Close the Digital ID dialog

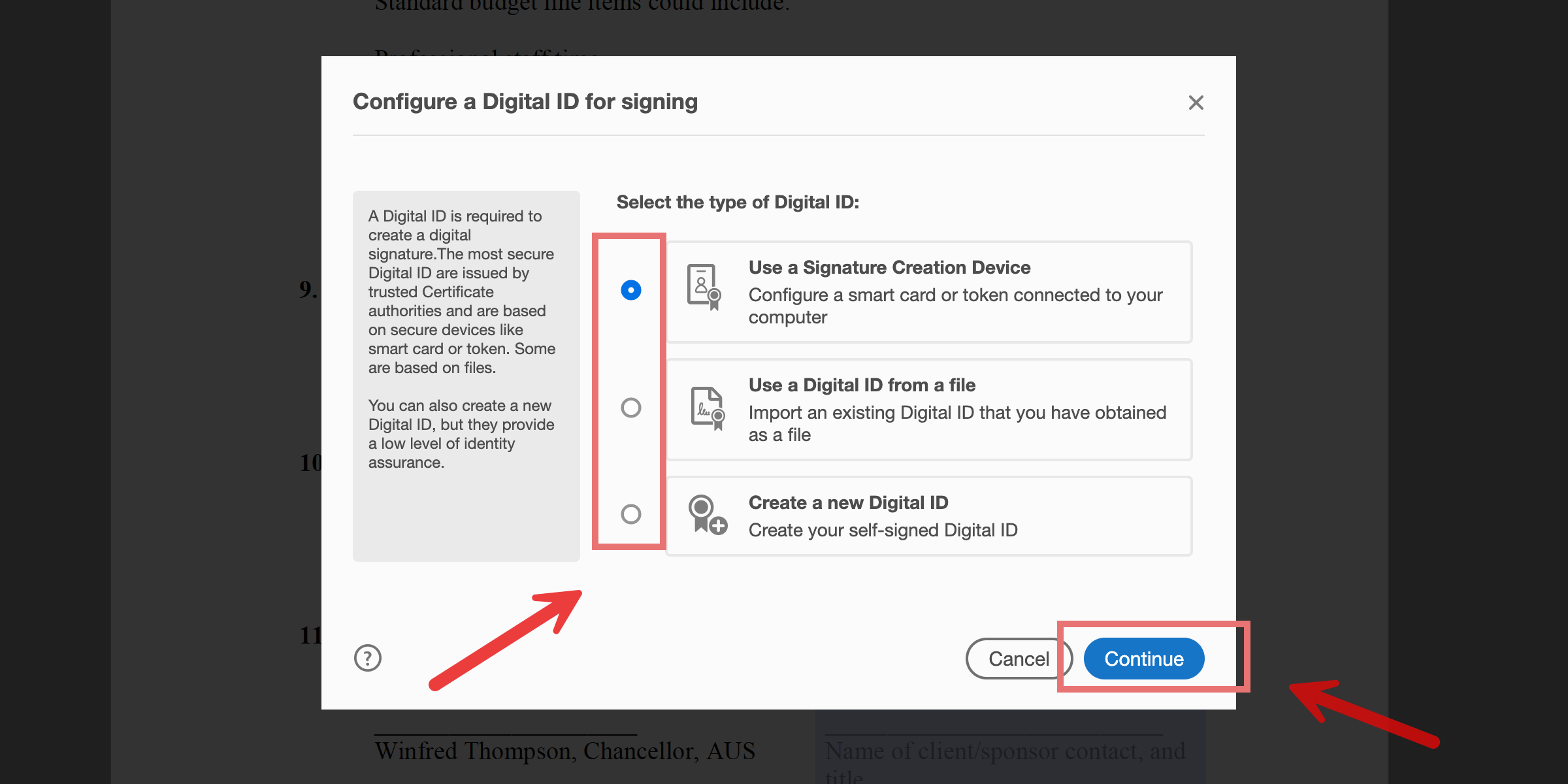point(1196,103)
